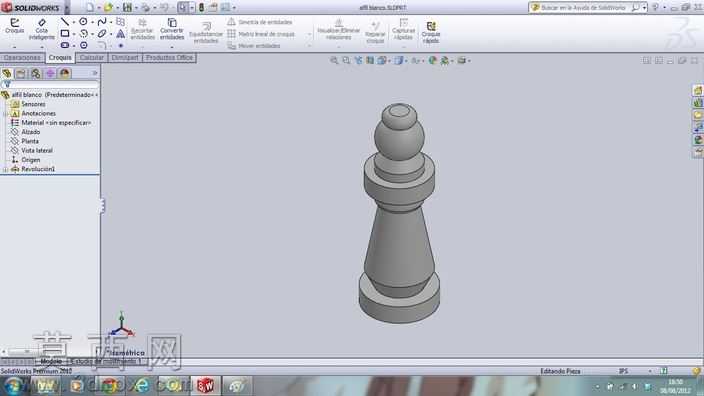Viewport: 704px width, 396px height.
Task: Open DisplayManager appearance tab
Action: click(65, 73)
